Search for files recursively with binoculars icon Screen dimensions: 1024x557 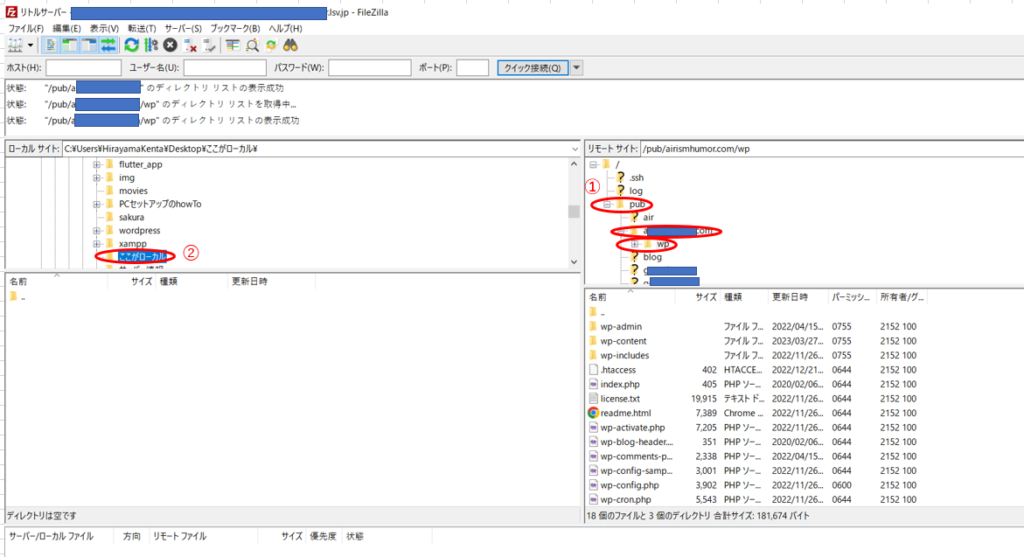point(290,45)
